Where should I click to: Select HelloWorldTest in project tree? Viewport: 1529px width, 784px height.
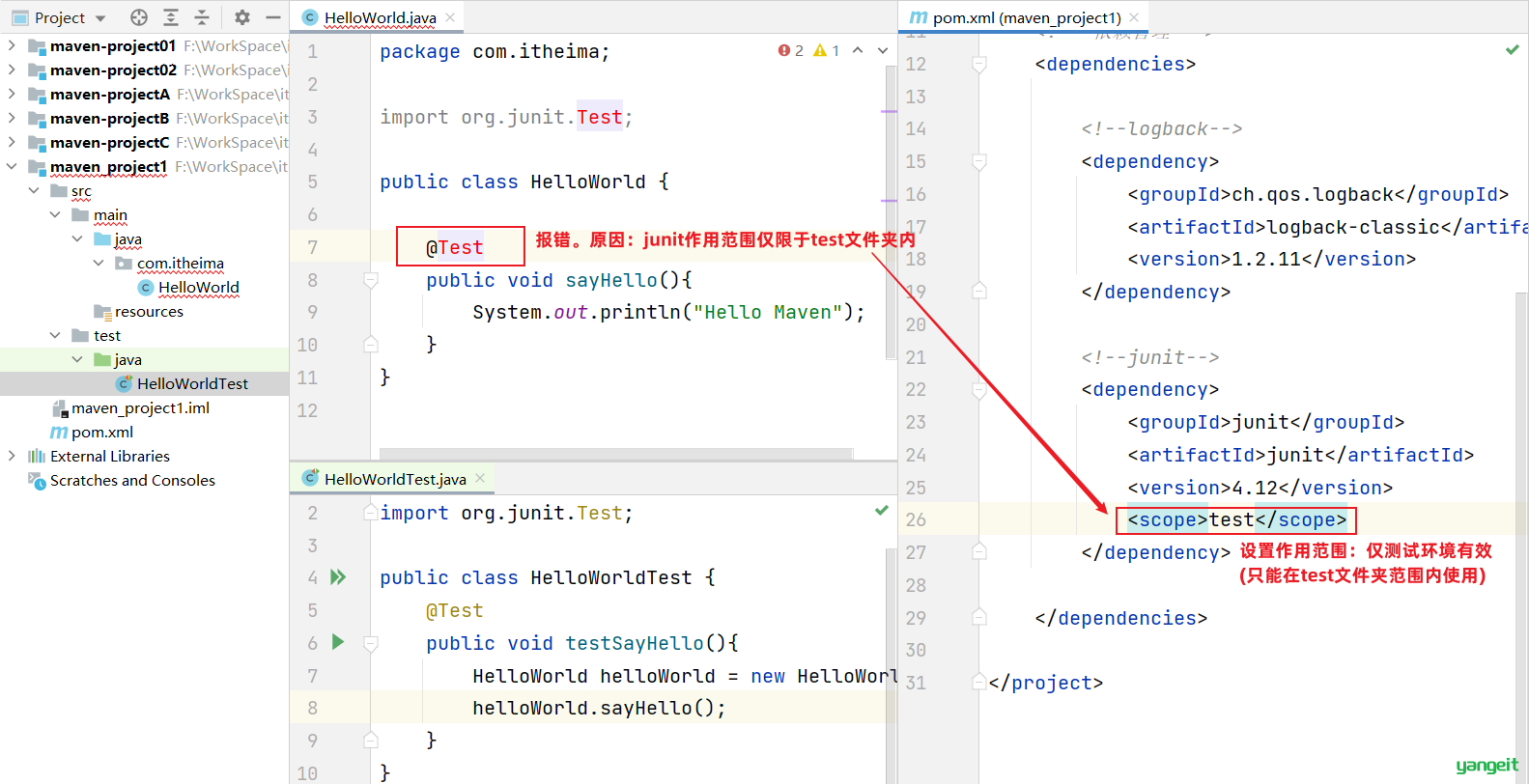pyautogui.click(x=192, y=383)
